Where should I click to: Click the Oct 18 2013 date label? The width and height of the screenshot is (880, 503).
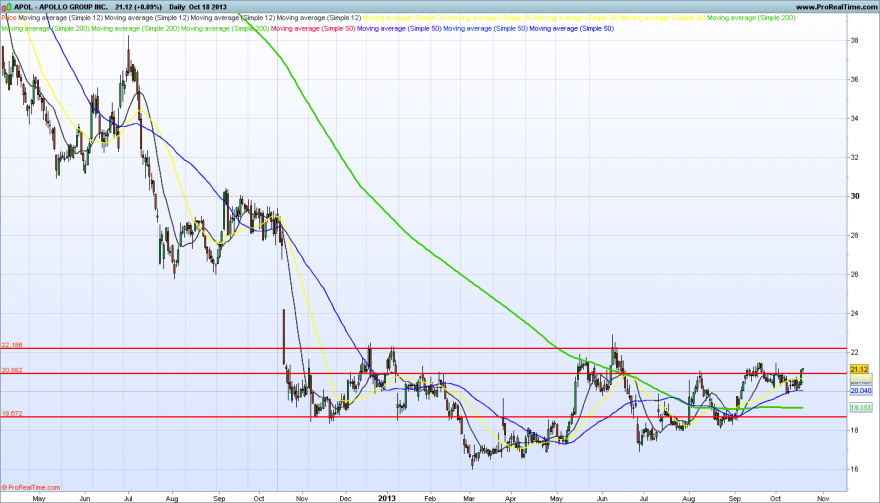208,7
